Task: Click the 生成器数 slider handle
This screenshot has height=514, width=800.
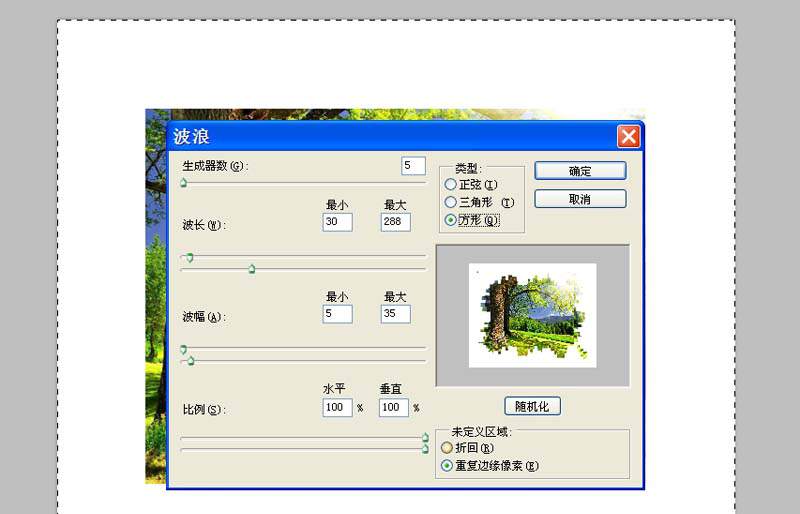Action: coord(184,183)
